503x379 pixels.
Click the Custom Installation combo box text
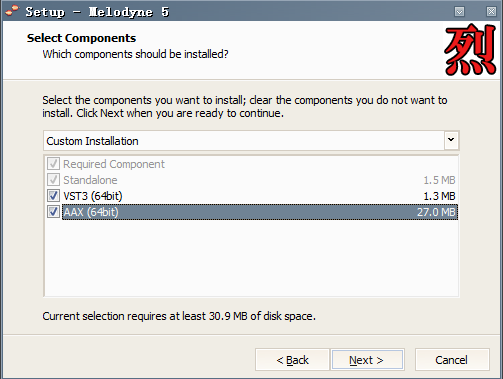click(92, 141)
